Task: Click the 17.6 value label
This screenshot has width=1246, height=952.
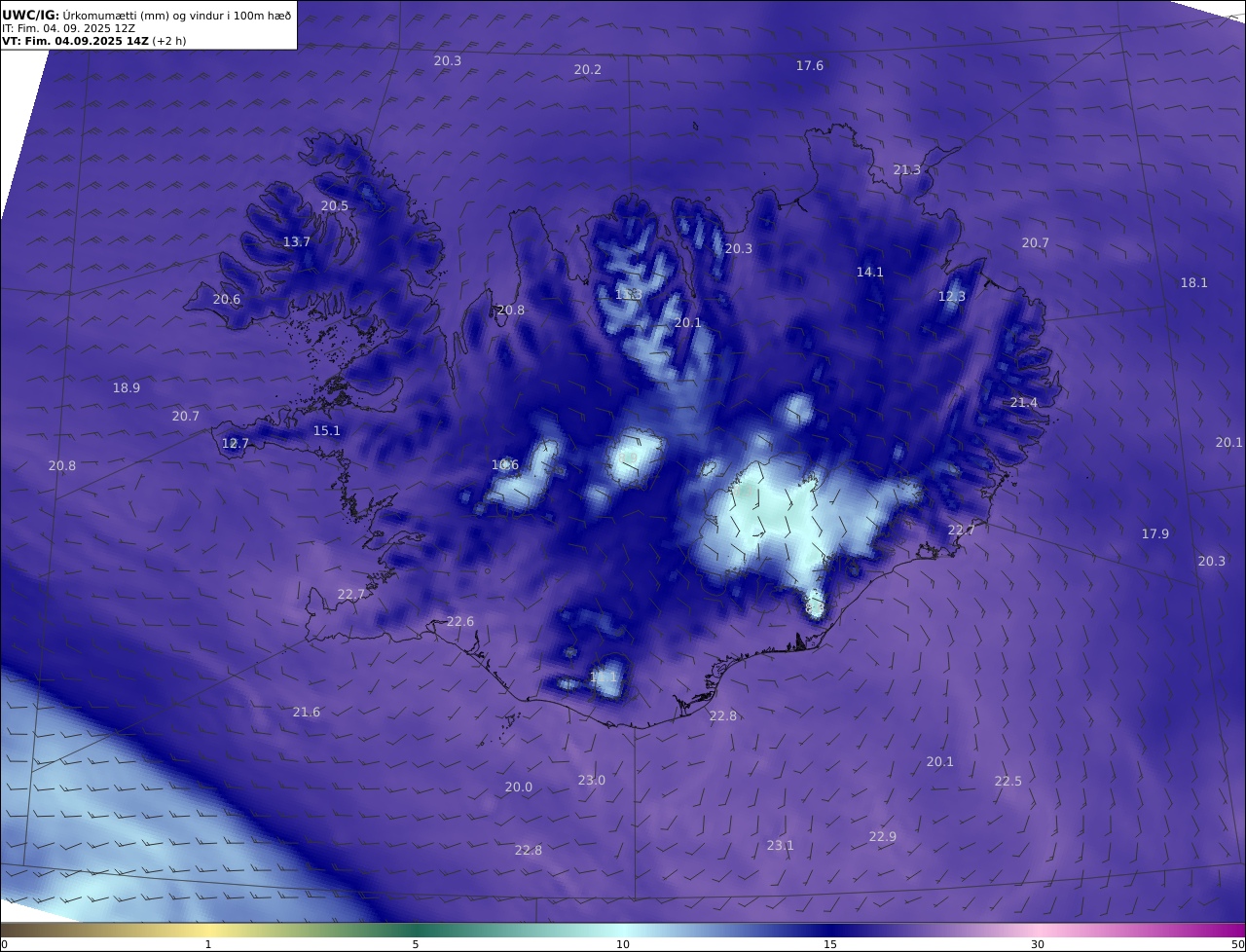Action: point(809,66)
